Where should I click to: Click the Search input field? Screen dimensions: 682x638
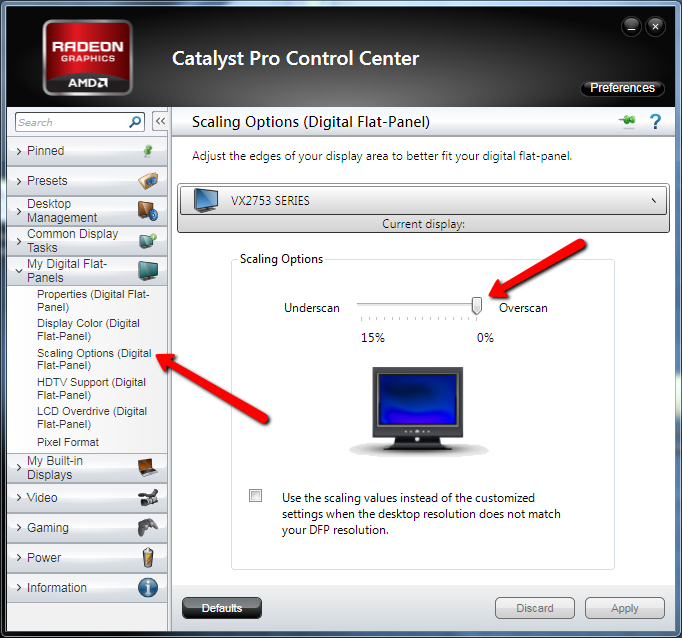coord(70,122)
